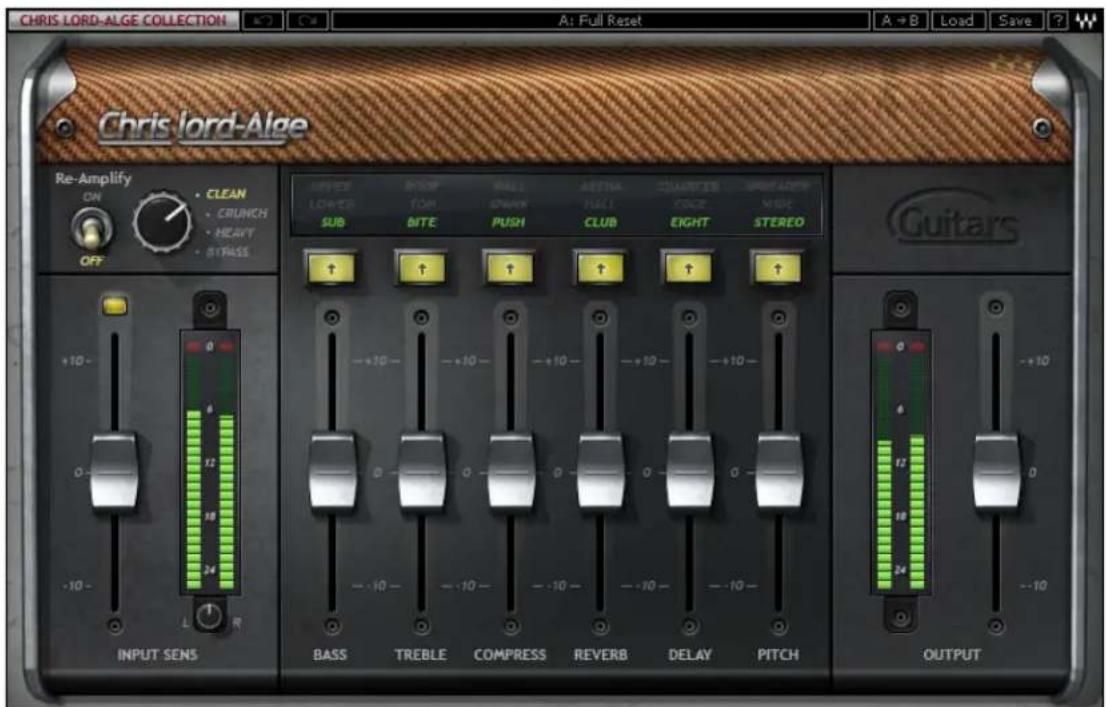
Task: Click the TREBLE label
Action: coord(420,655)
